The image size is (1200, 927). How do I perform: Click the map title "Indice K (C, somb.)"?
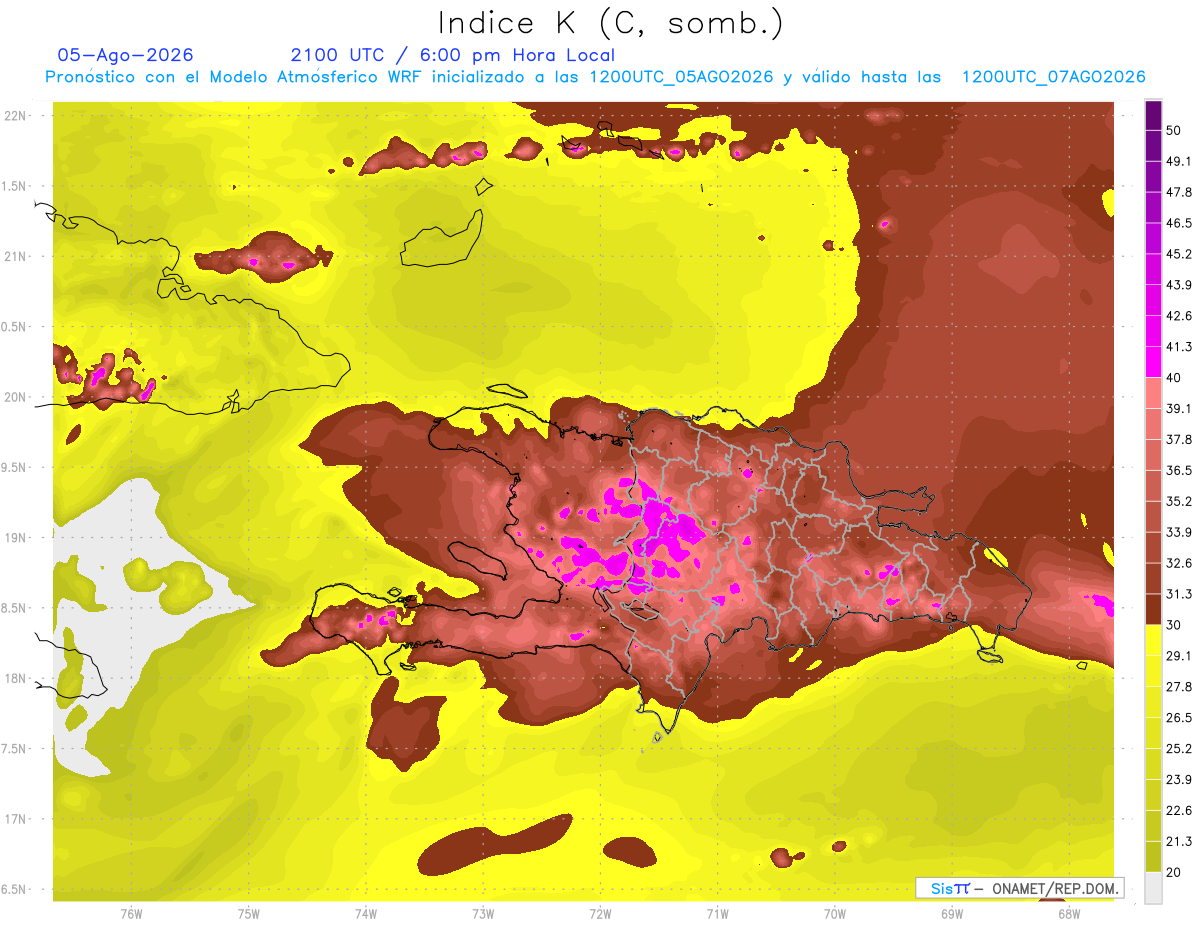pos(611,22)
